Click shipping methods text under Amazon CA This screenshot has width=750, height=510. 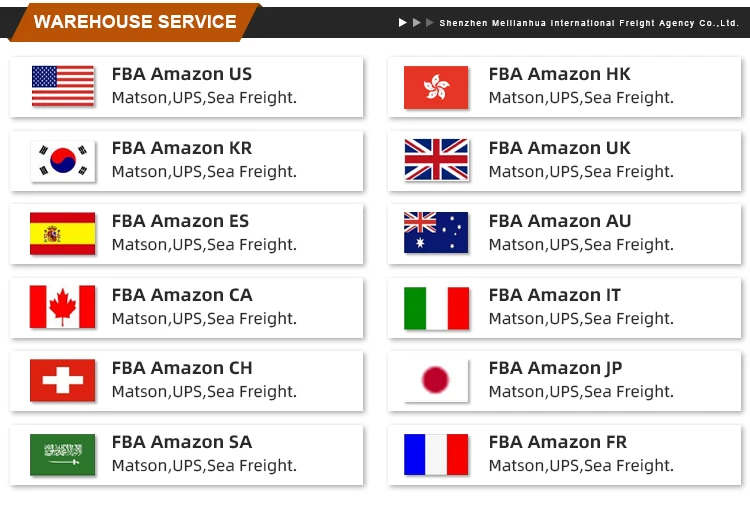coord(204,319)
